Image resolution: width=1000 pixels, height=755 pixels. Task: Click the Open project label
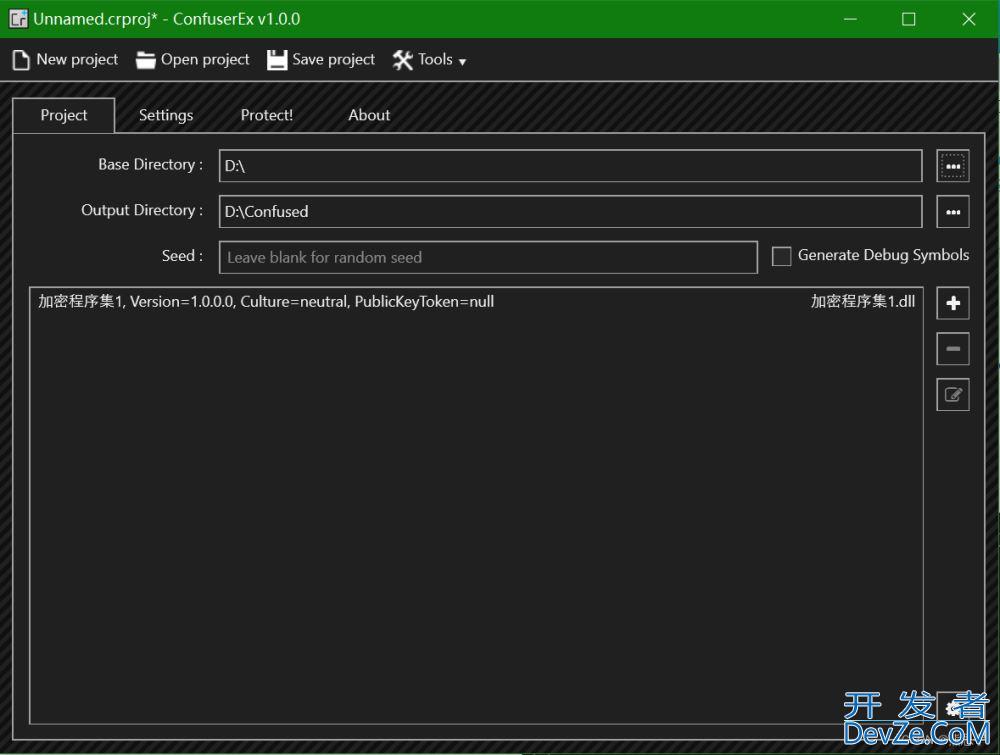pyautogui.click(x=205, y=59)
